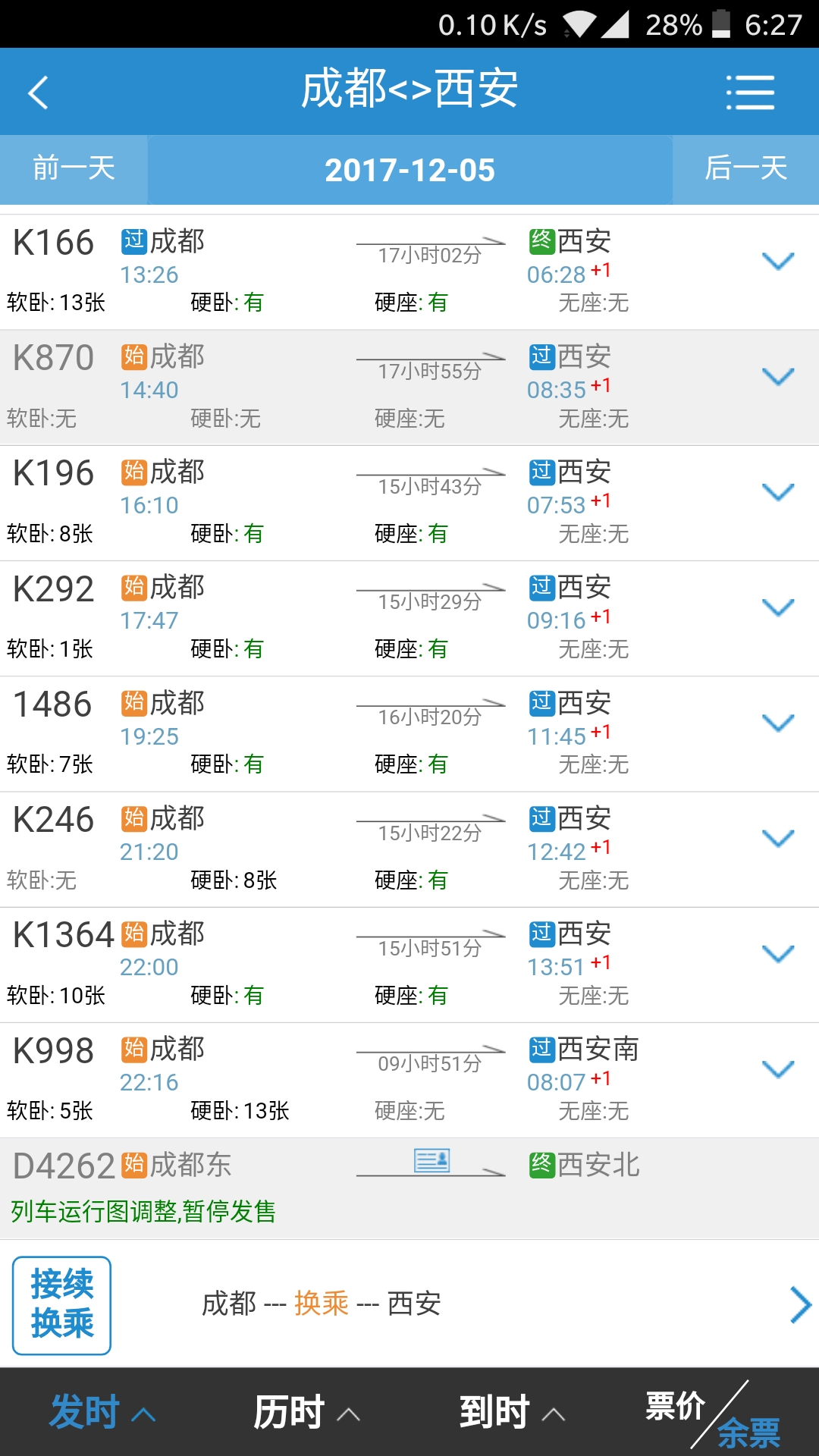Viewport: 819px width, 1456px height.
Task: Tap the 过 badge beside K166 成都
Action: pyautogui.click(x=134, y=241)
